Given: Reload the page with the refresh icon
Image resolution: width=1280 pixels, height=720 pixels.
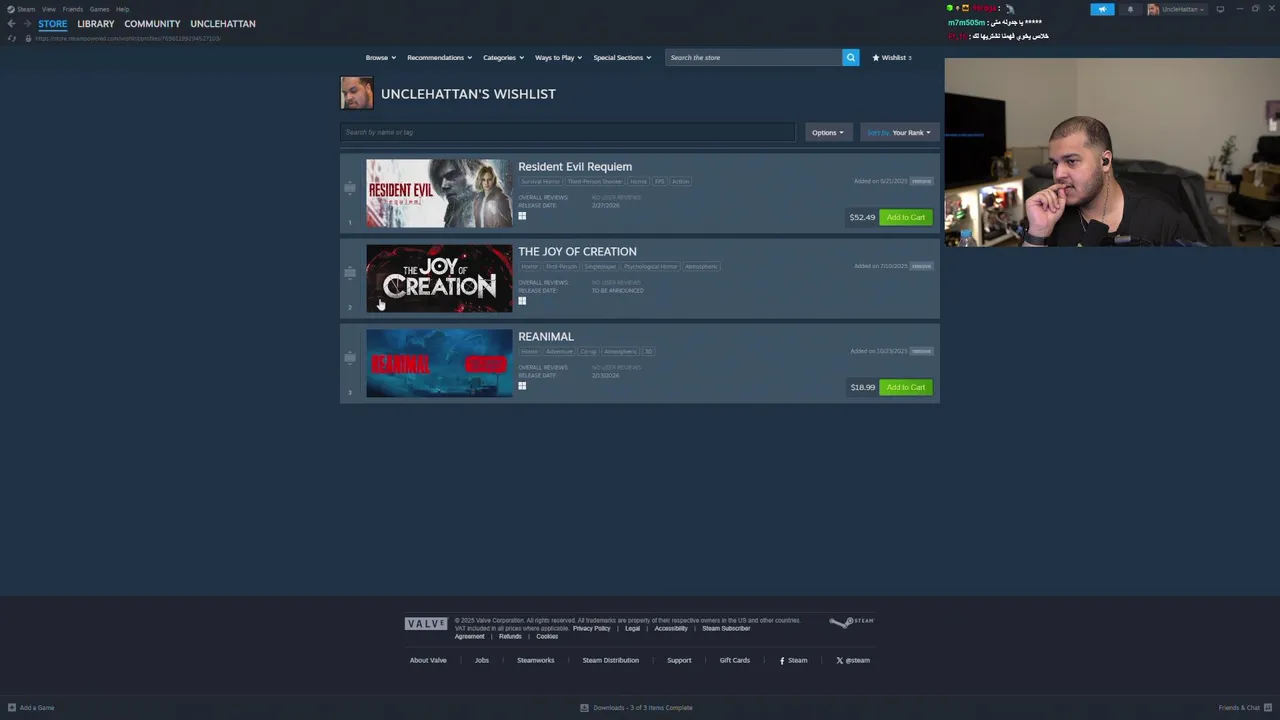Looking at the screenshot, I should (x=12, y=38).
